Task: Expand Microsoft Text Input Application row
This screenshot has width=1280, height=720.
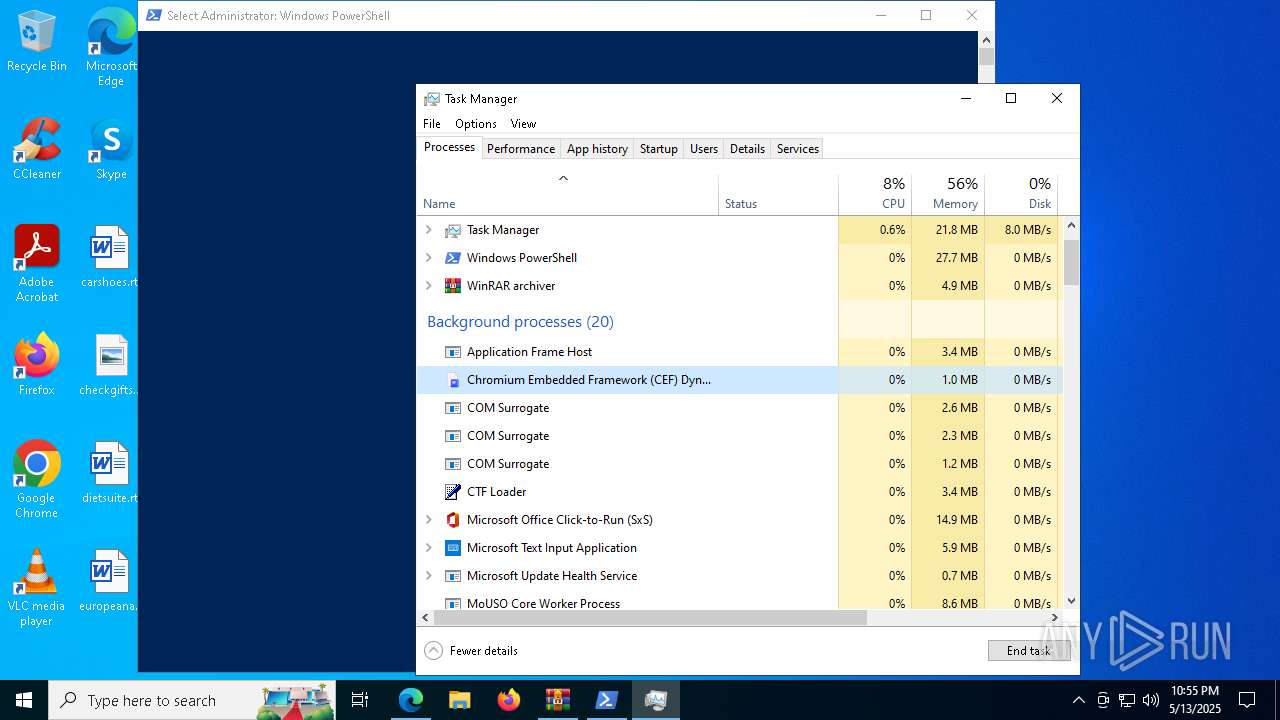Action: 429,548
